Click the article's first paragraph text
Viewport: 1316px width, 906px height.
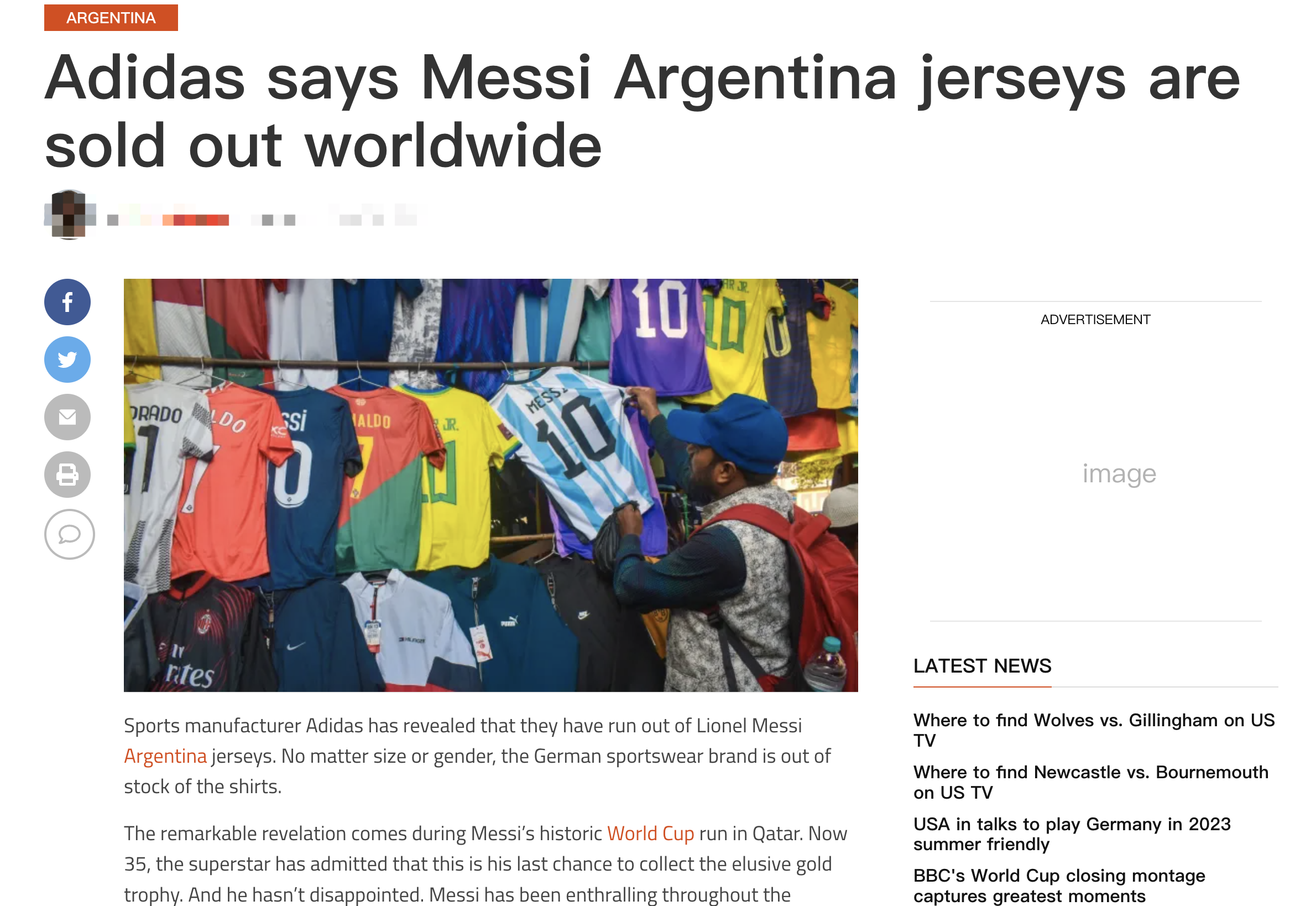point(478,757)
